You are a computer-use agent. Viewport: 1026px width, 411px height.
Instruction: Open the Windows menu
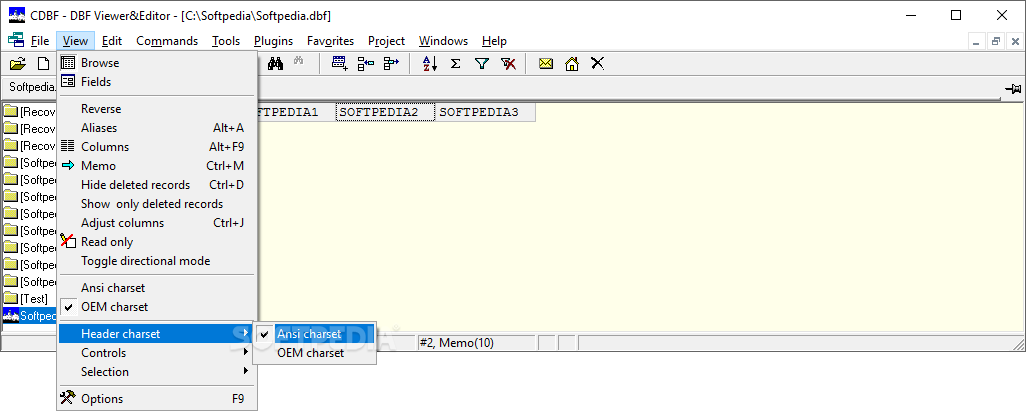pyautogui.click(x=444, y=41)
